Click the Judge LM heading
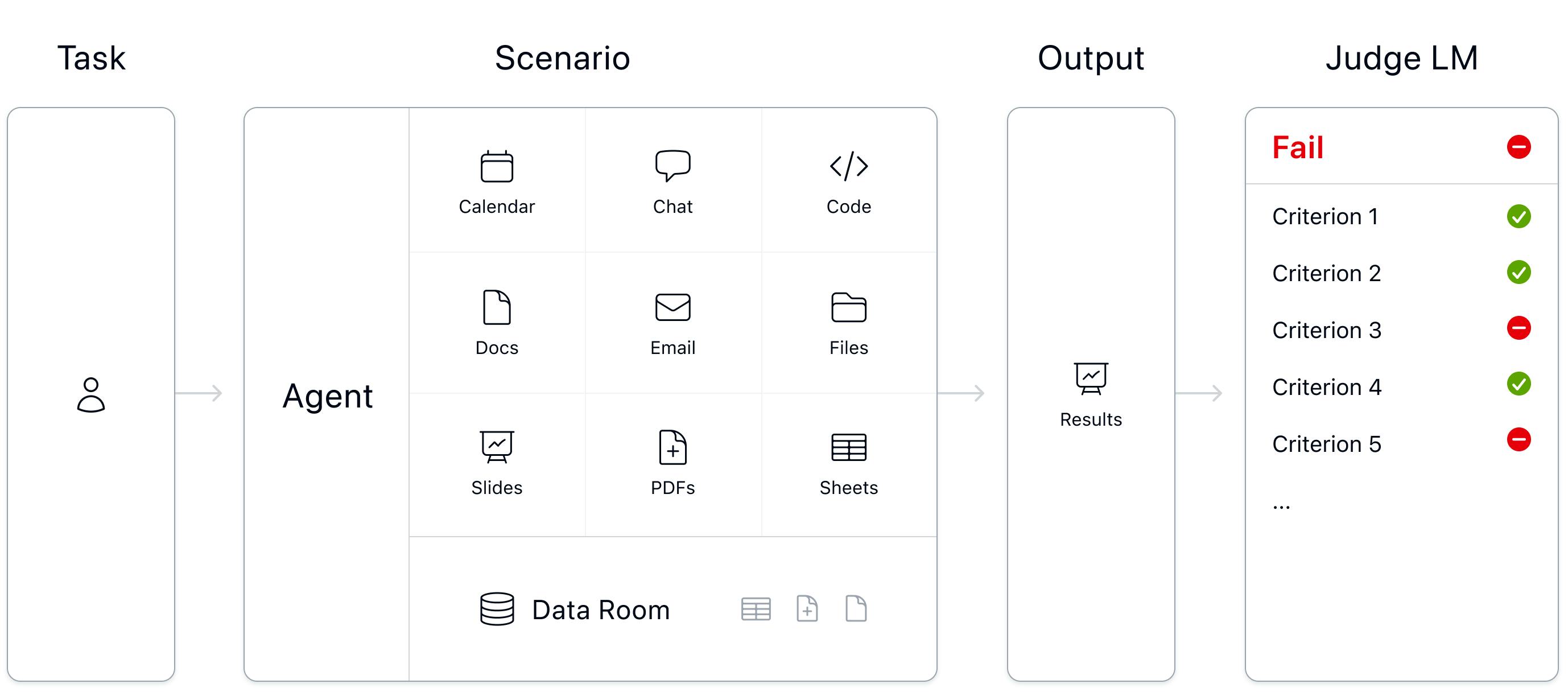The image size is (1568, 700). tap(1402, 59)
